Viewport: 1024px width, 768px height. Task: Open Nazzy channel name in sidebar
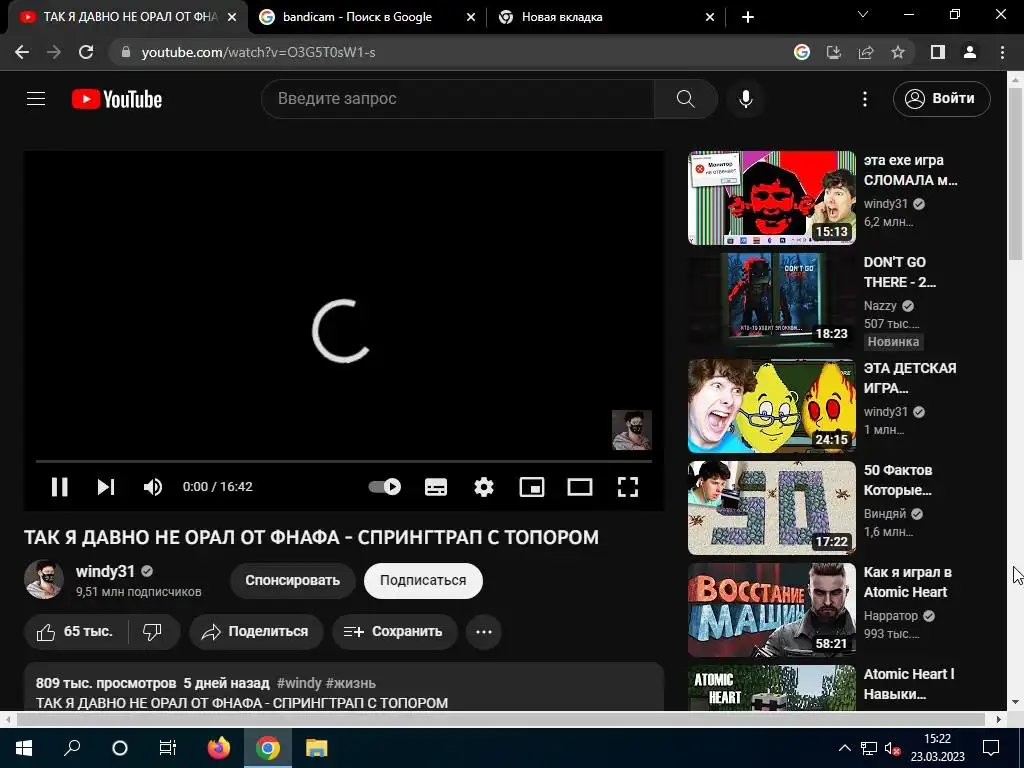pyautogui.click(x=880, y=306)
